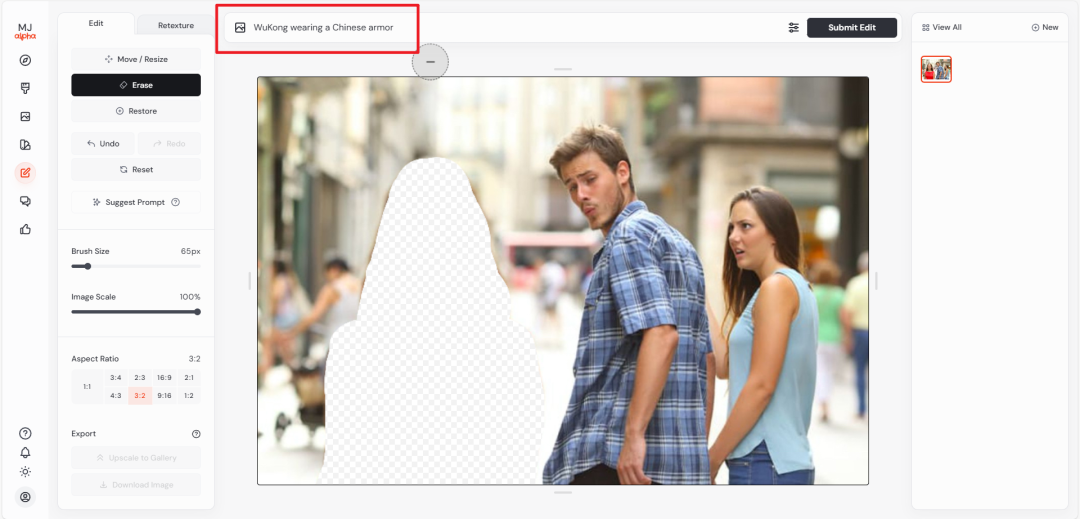Open the Create brush icon in sidebar
The height and width of the screenshot is (519, 1080).
[x=25, y=88]
